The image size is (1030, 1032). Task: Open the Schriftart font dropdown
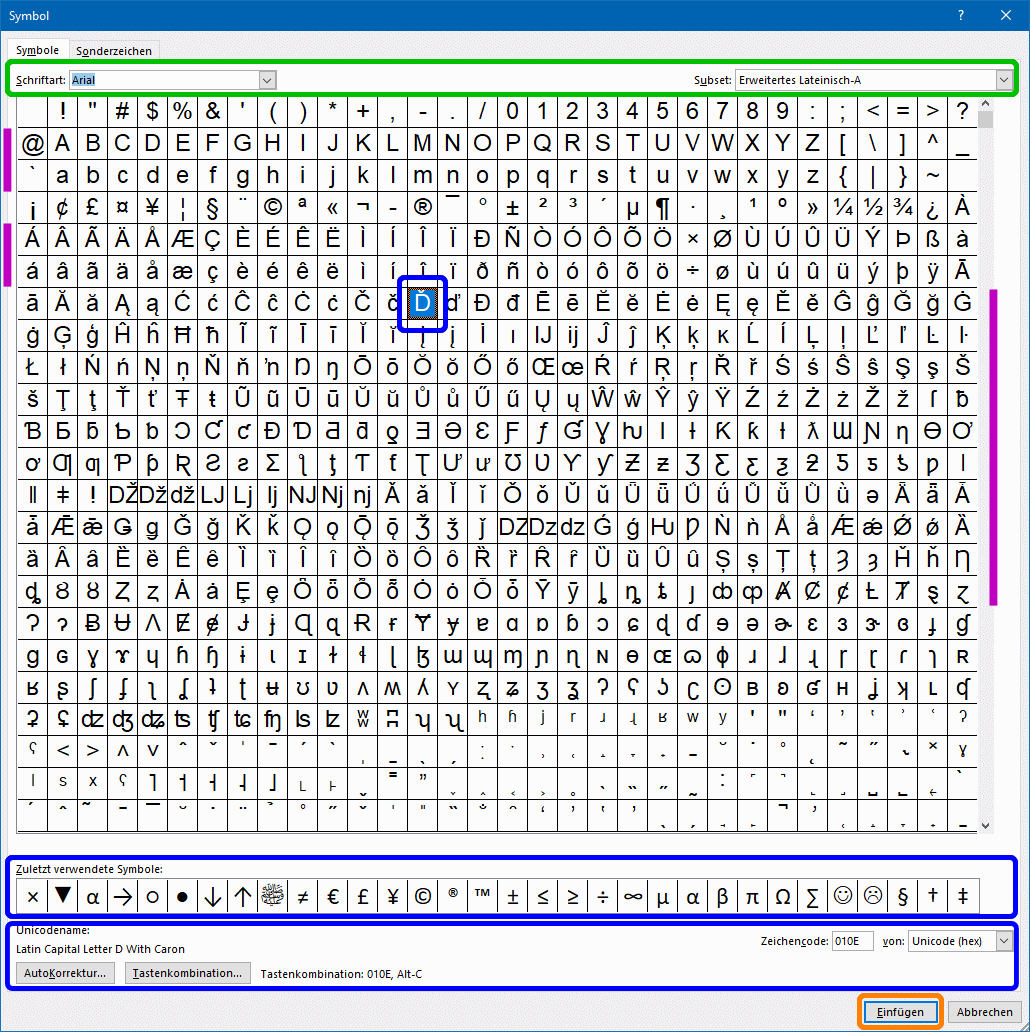[267, 79]
